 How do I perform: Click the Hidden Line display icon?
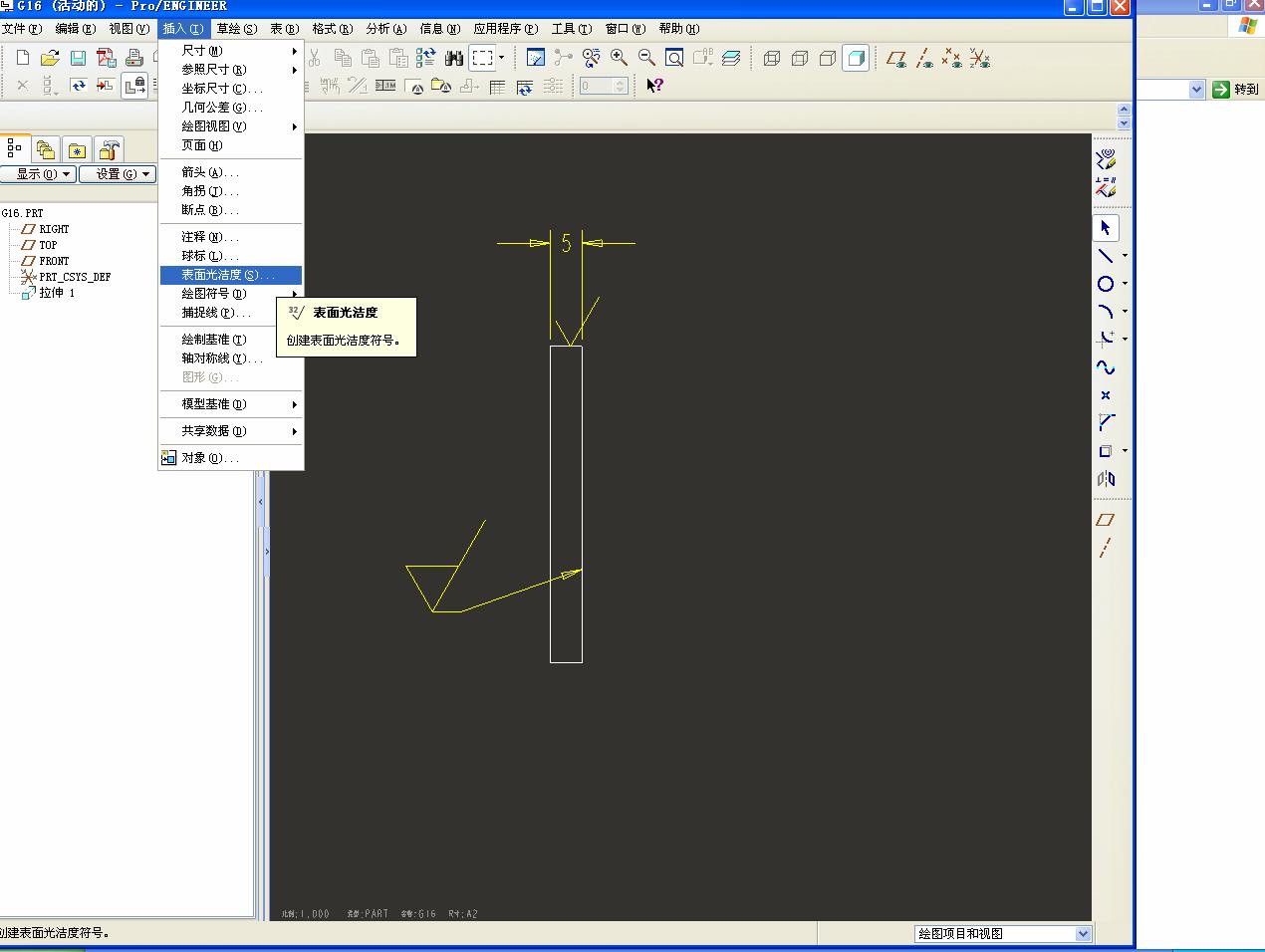point(799,58)
